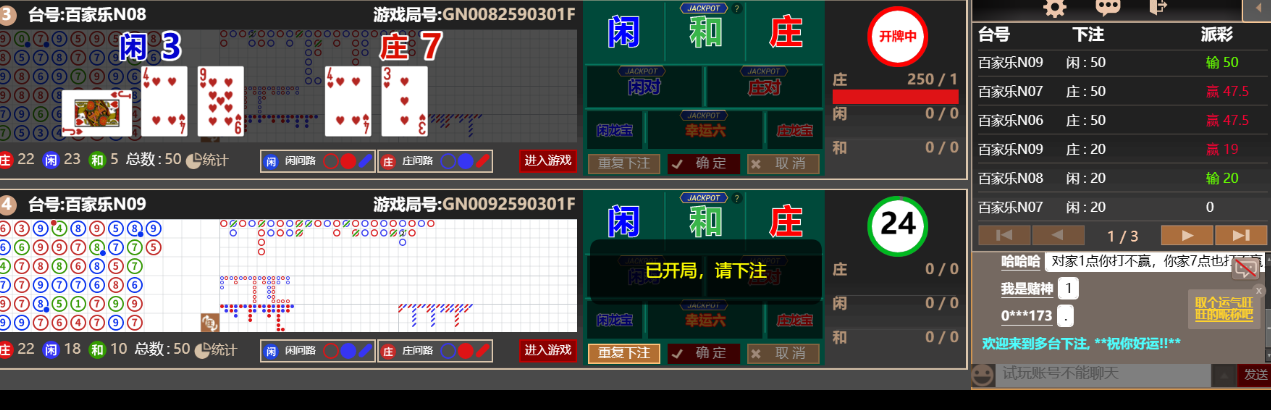Click username 哈哈哈 in chat
This screenshot has width=1271, height=410.
[1021, 262]
